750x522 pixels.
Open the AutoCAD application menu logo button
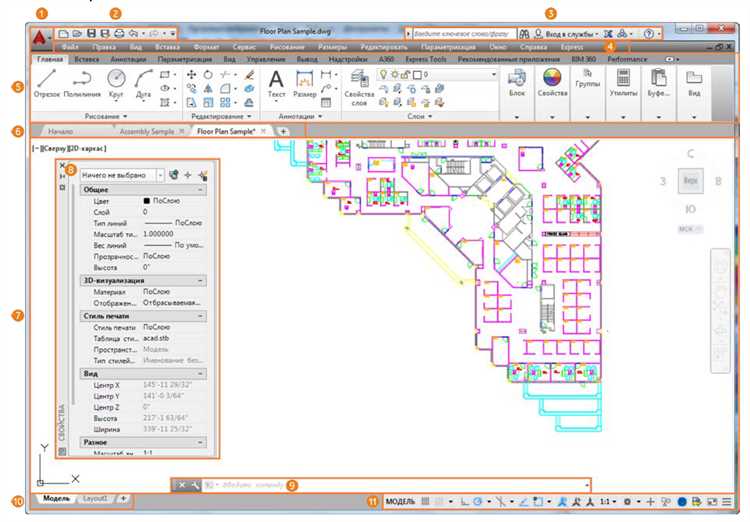[40, 38]
